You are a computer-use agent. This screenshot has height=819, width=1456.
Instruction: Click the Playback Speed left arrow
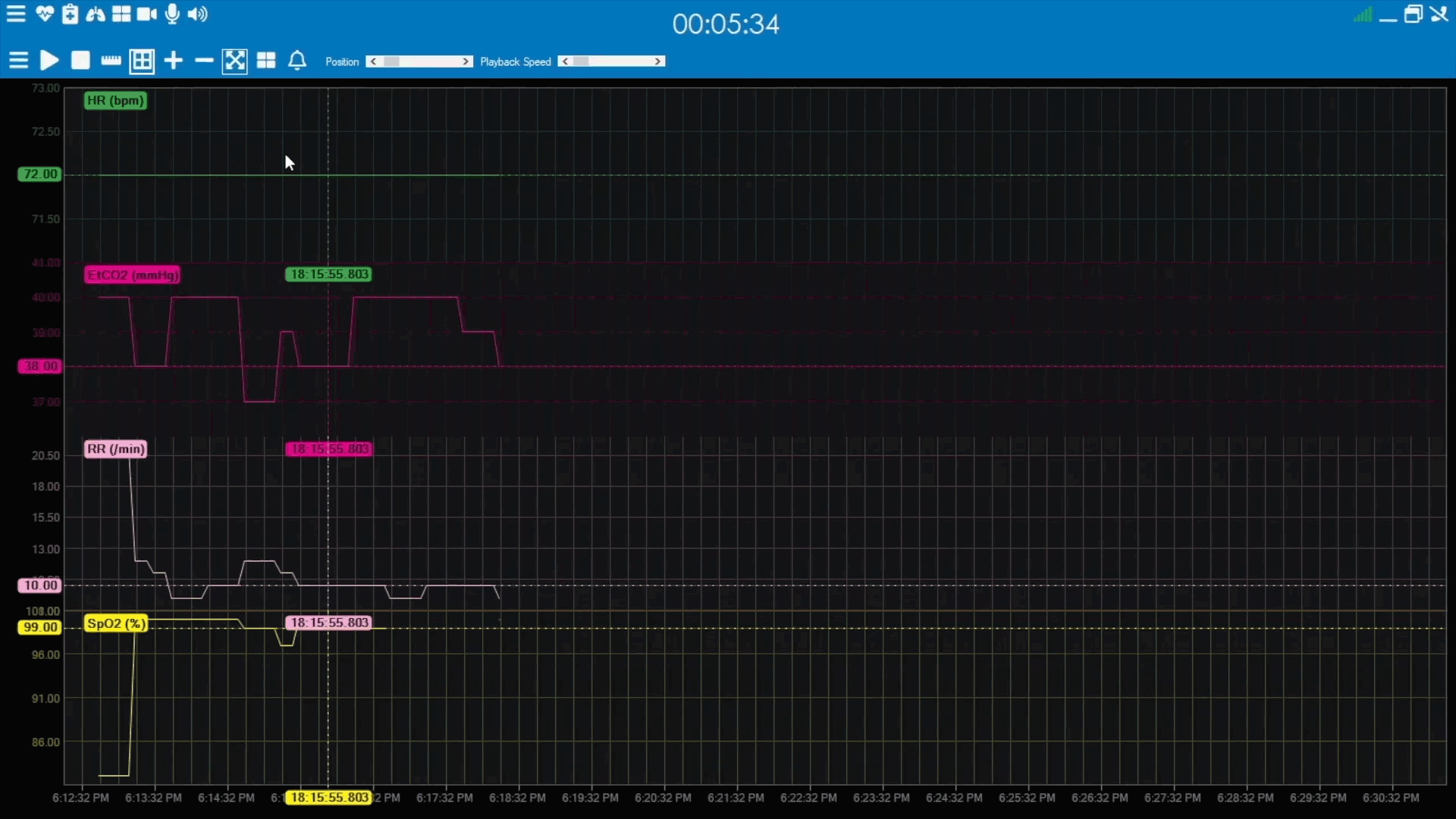[565, 61]
